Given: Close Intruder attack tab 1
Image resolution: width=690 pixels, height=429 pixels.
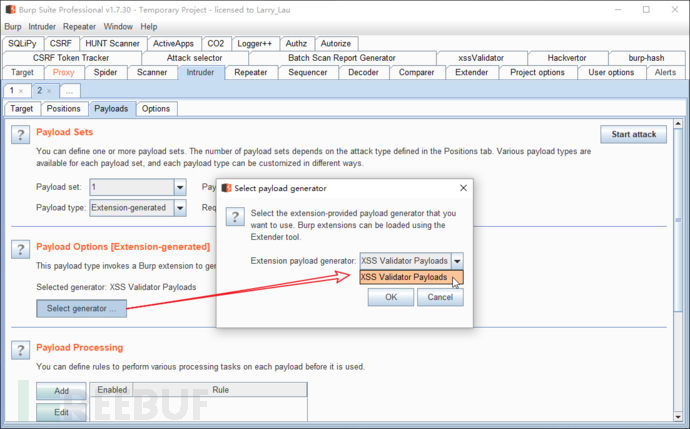Looking at the screenshot, I should 21,91.
